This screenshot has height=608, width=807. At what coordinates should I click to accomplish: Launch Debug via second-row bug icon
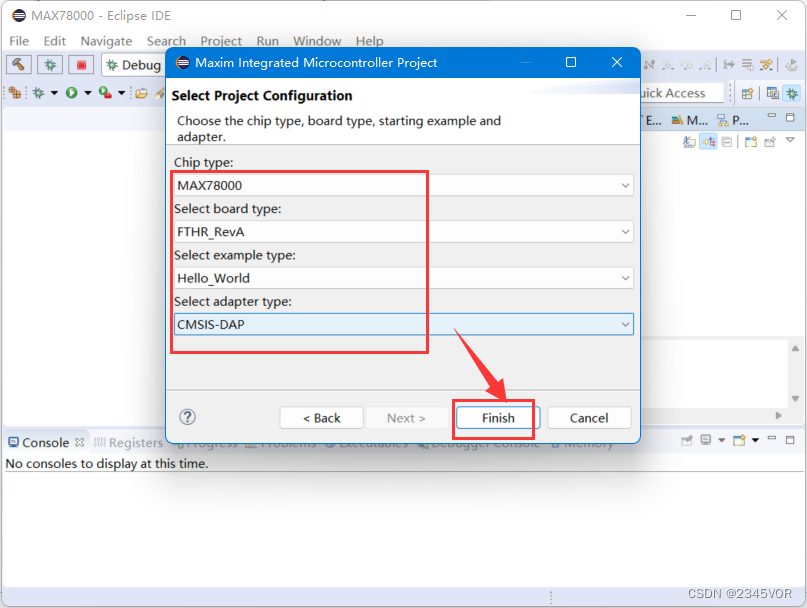click(x=39, y=93)
